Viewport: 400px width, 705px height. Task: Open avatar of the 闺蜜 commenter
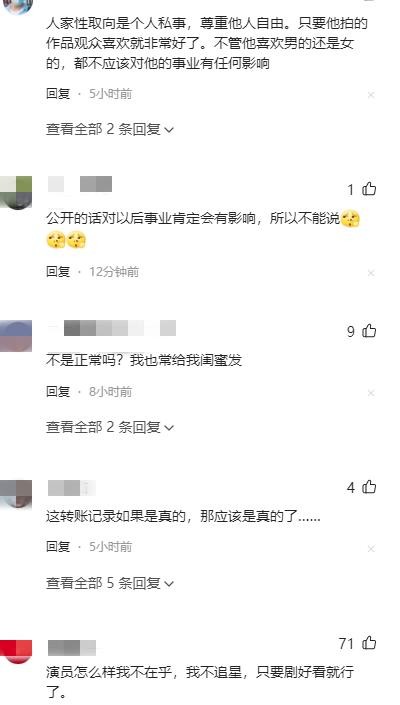[16, 336]
